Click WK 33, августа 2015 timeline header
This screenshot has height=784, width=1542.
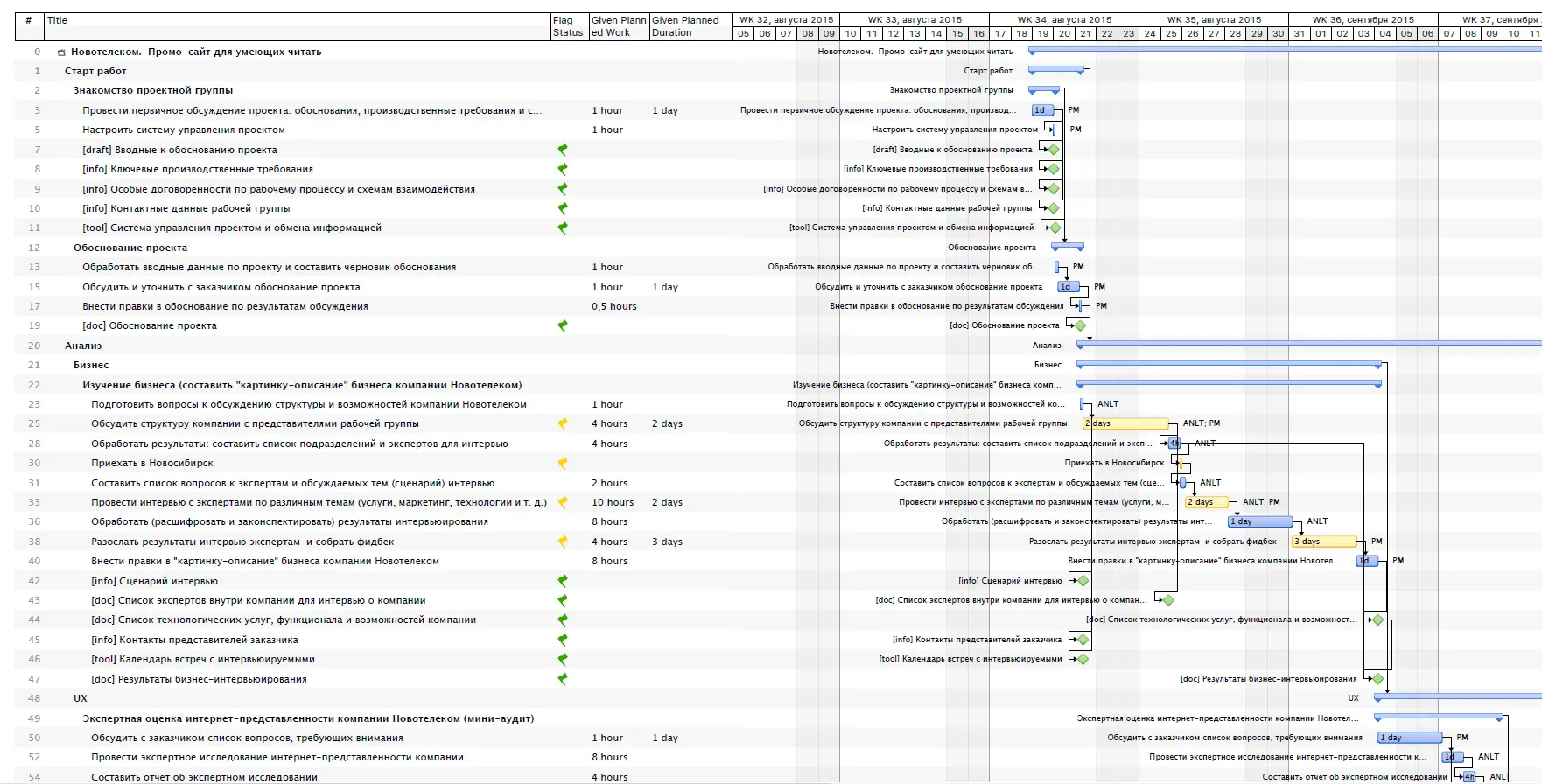coord(915,19)
